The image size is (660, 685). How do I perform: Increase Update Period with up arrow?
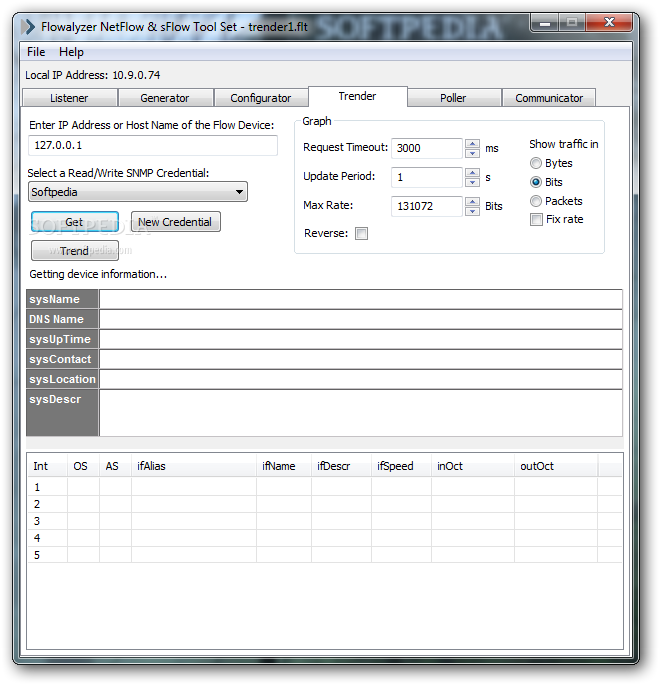click(x=472, y=173)
